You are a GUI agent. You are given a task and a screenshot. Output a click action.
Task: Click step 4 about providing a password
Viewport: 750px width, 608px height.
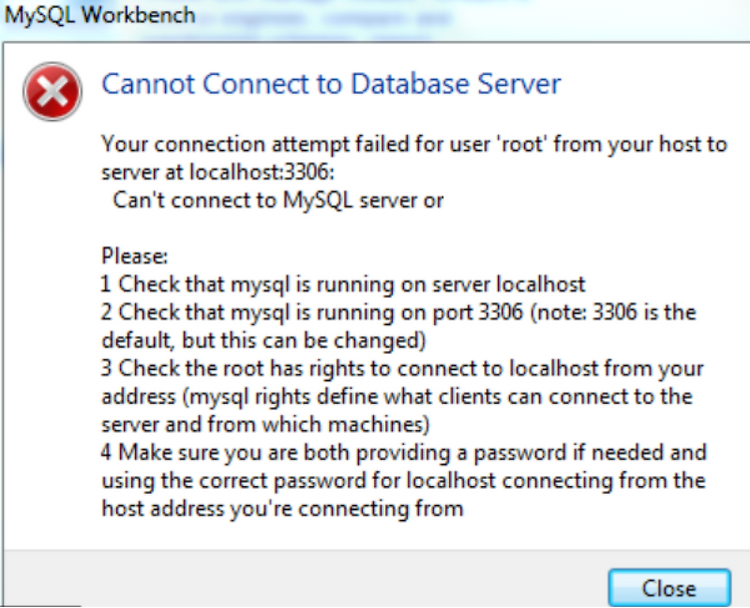404,453
